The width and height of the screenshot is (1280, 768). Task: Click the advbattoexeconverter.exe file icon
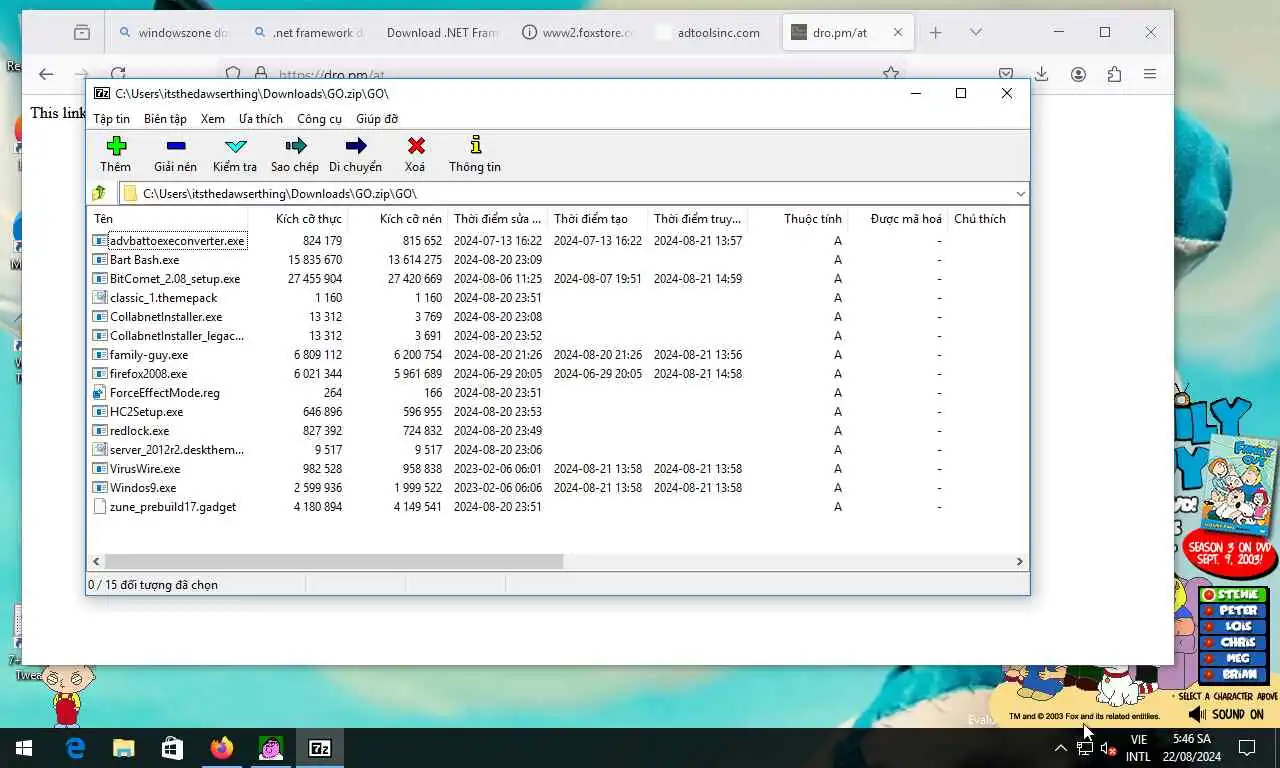tap(99, 241)
